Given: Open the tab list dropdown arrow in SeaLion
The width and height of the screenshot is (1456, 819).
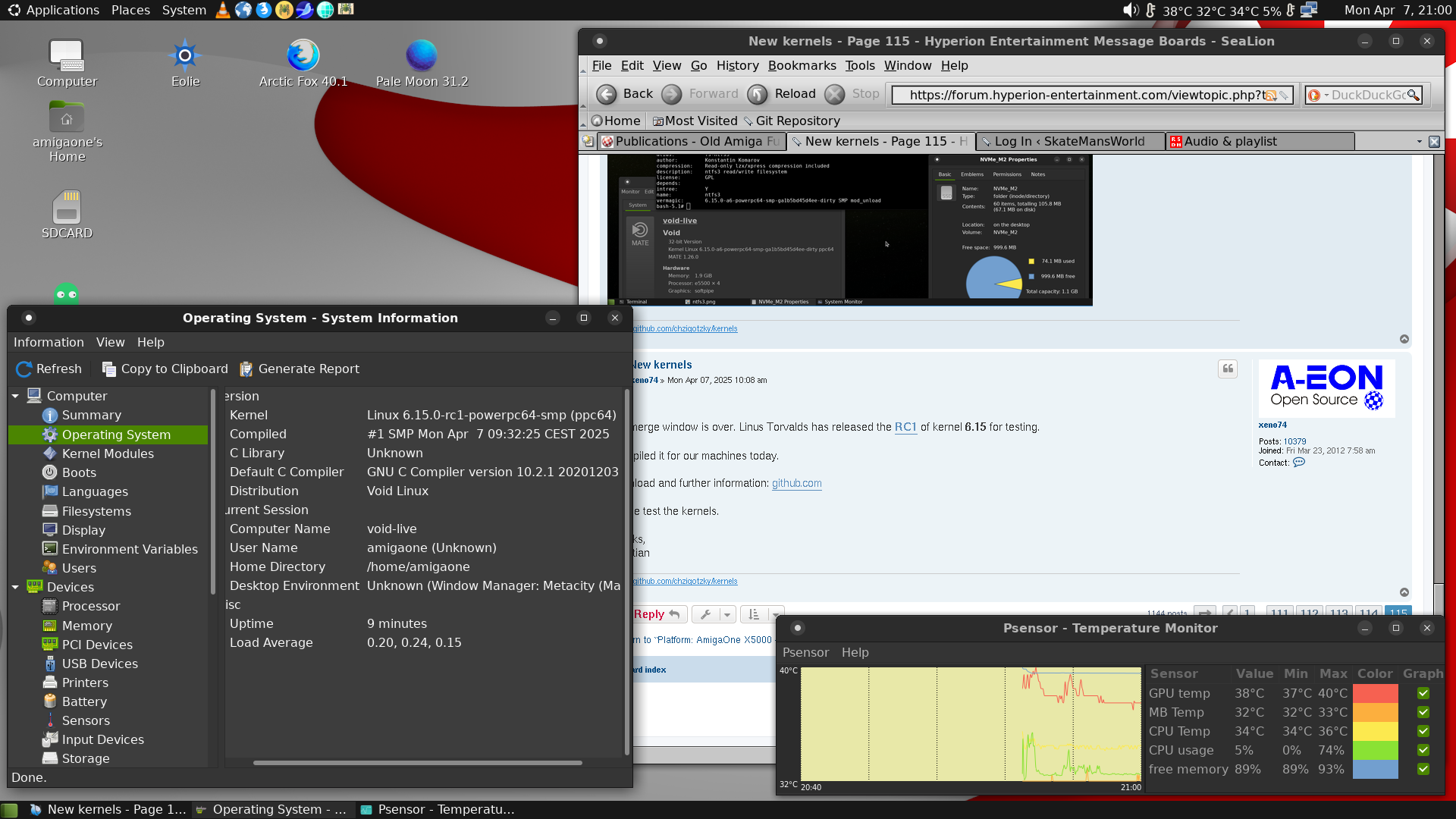Looking at the screenshot, I should (x=1419, y=142).
